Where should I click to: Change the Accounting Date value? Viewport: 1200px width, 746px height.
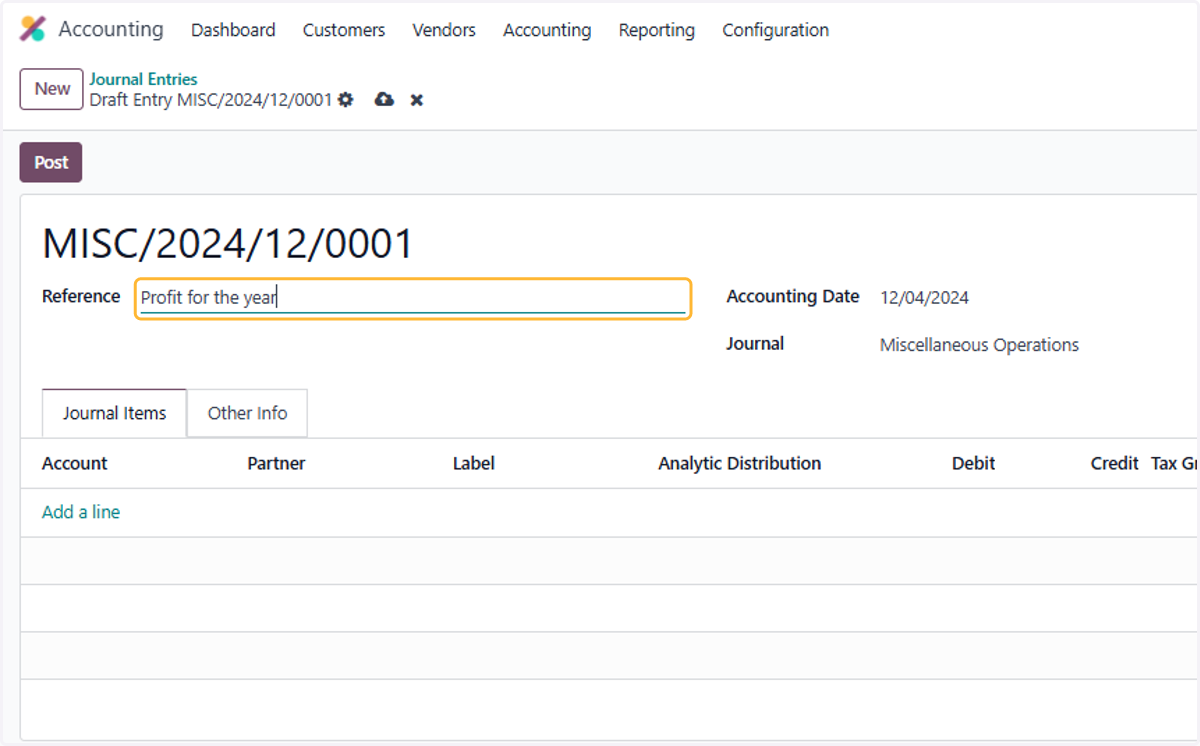point(924,298)
